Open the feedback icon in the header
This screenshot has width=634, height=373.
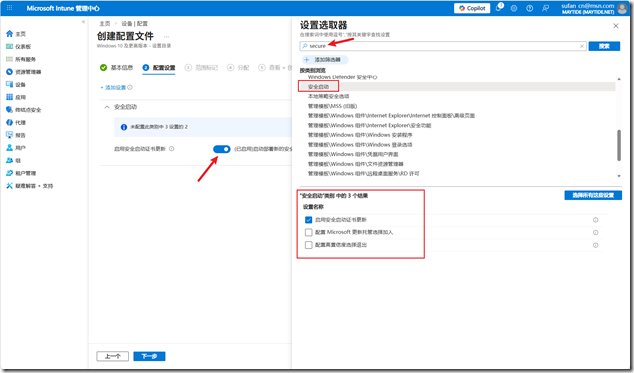tap(545, 8)
